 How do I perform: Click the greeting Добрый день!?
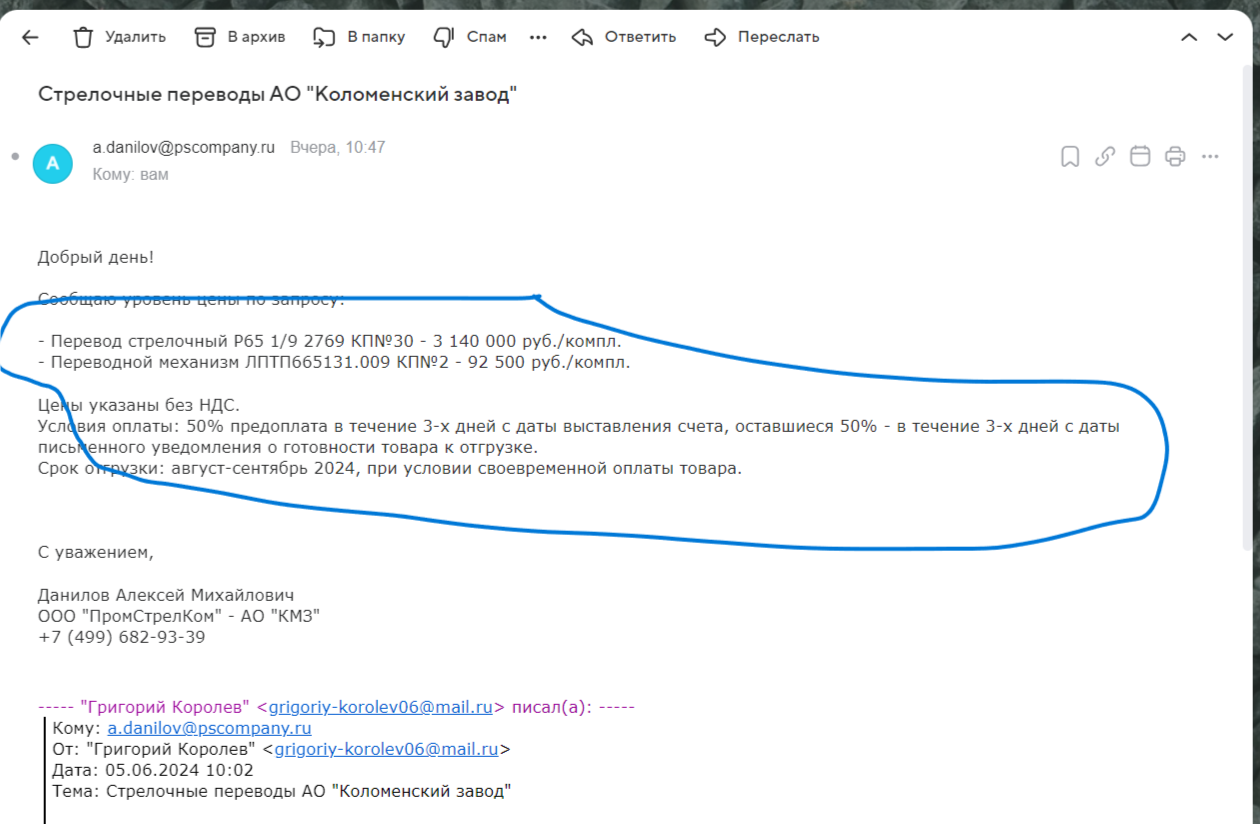[x=96, y=257]
